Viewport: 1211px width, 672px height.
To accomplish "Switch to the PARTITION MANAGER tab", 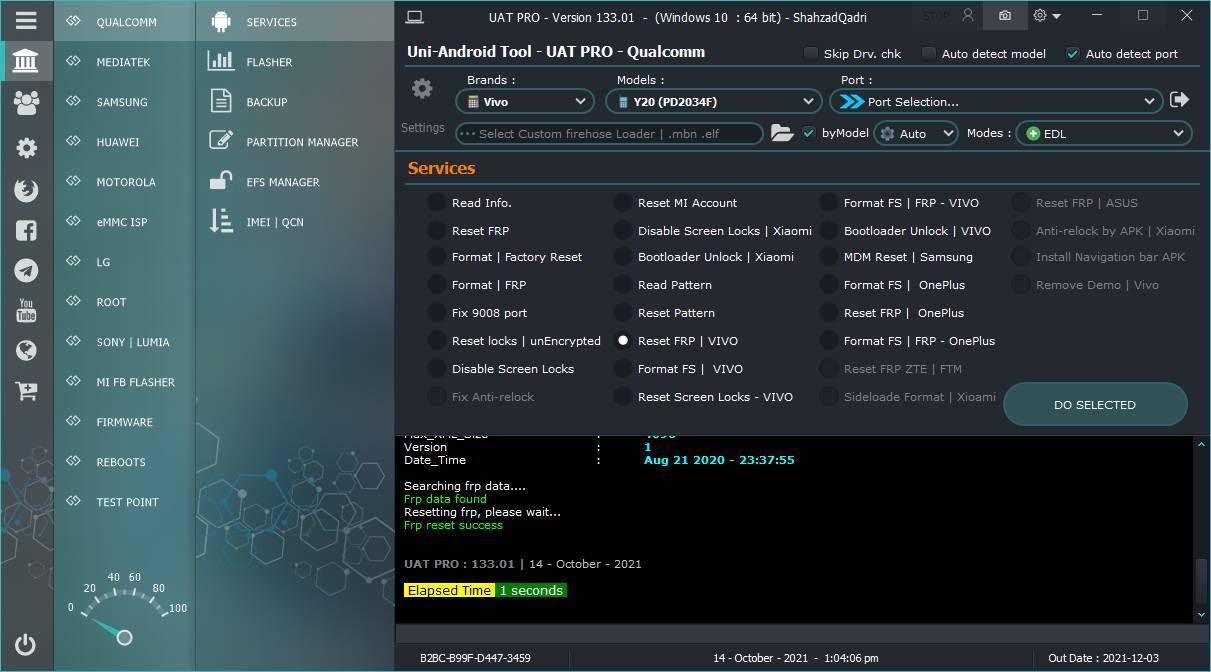I will point(301,142).
